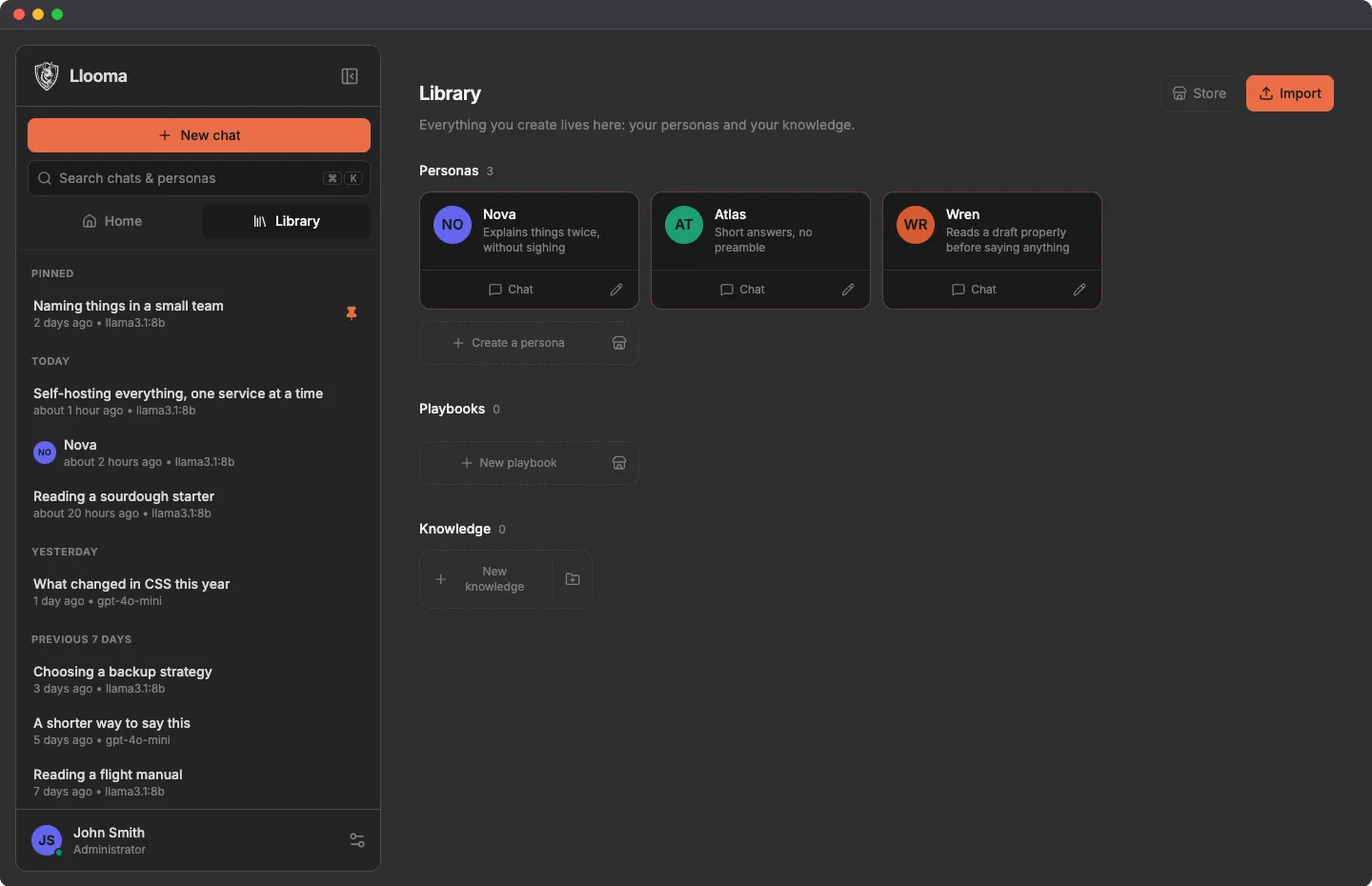Image resolution: width=1372 pixels, height=886 pixels.
Task: Add a New playbook
Action: tap(510, 463)
